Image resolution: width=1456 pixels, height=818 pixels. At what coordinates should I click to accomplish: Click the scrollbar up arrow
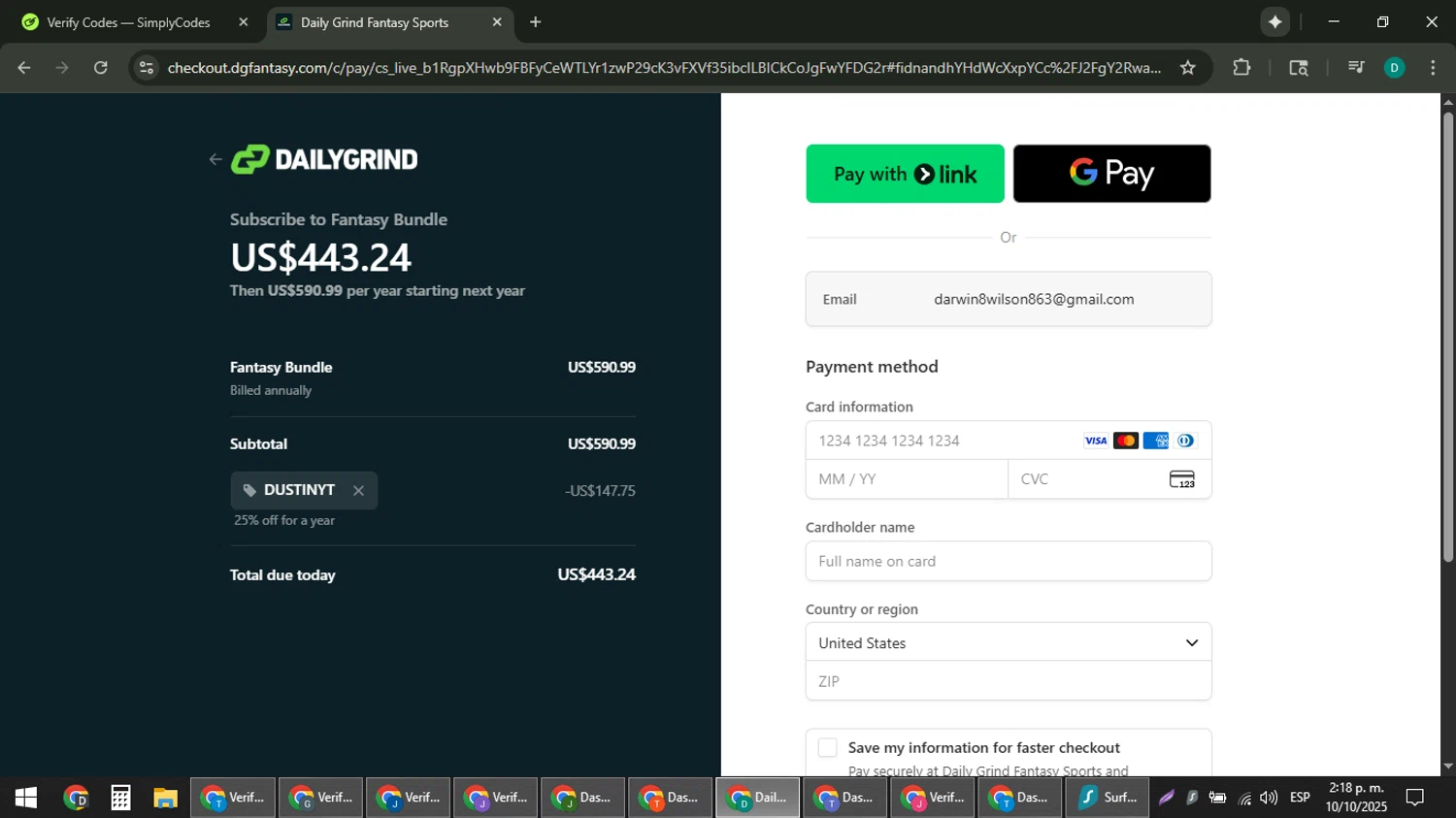pyautogui.click(x=1447, y=102)
